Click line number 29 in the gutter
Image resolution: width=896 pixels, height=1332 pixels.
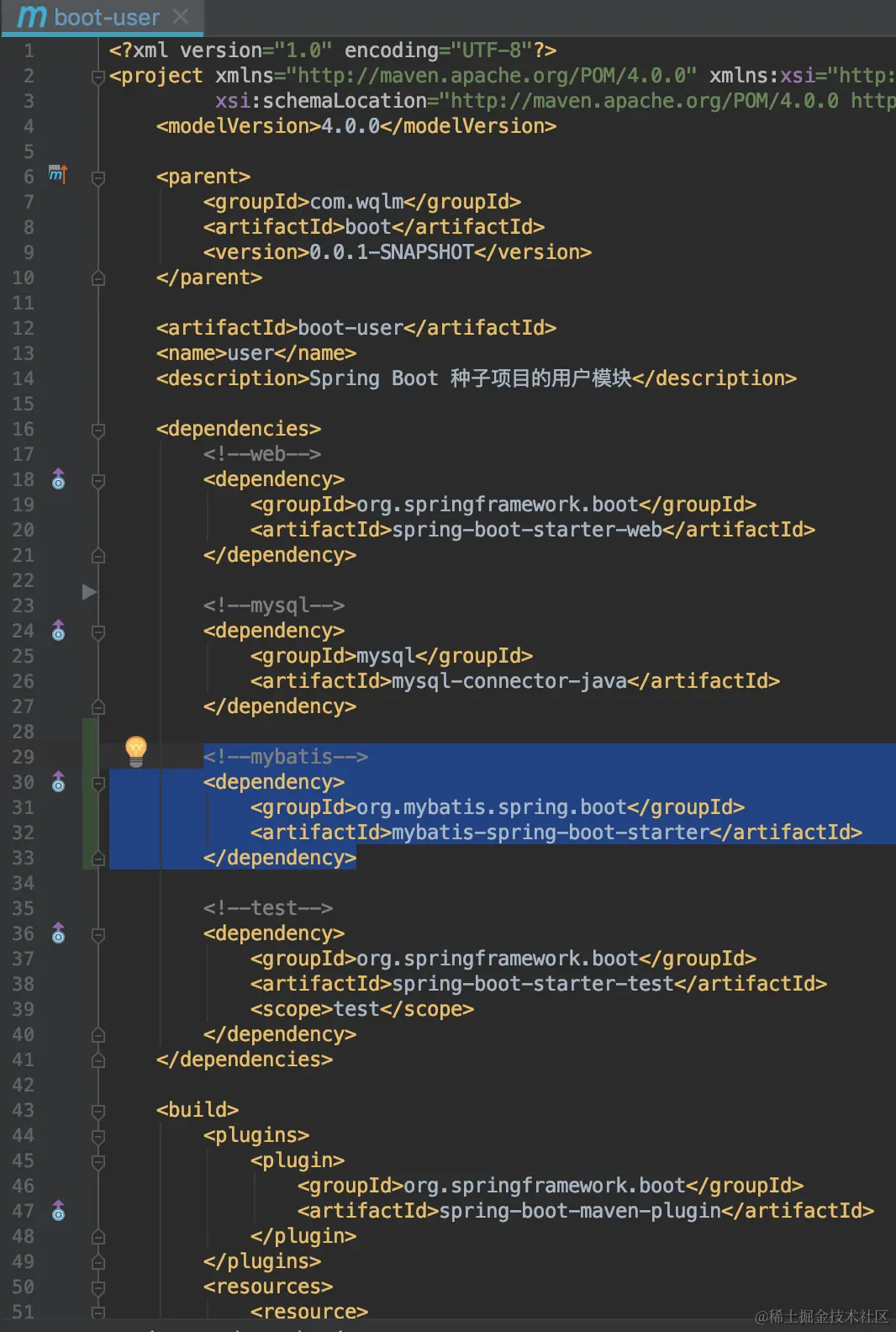23,757
